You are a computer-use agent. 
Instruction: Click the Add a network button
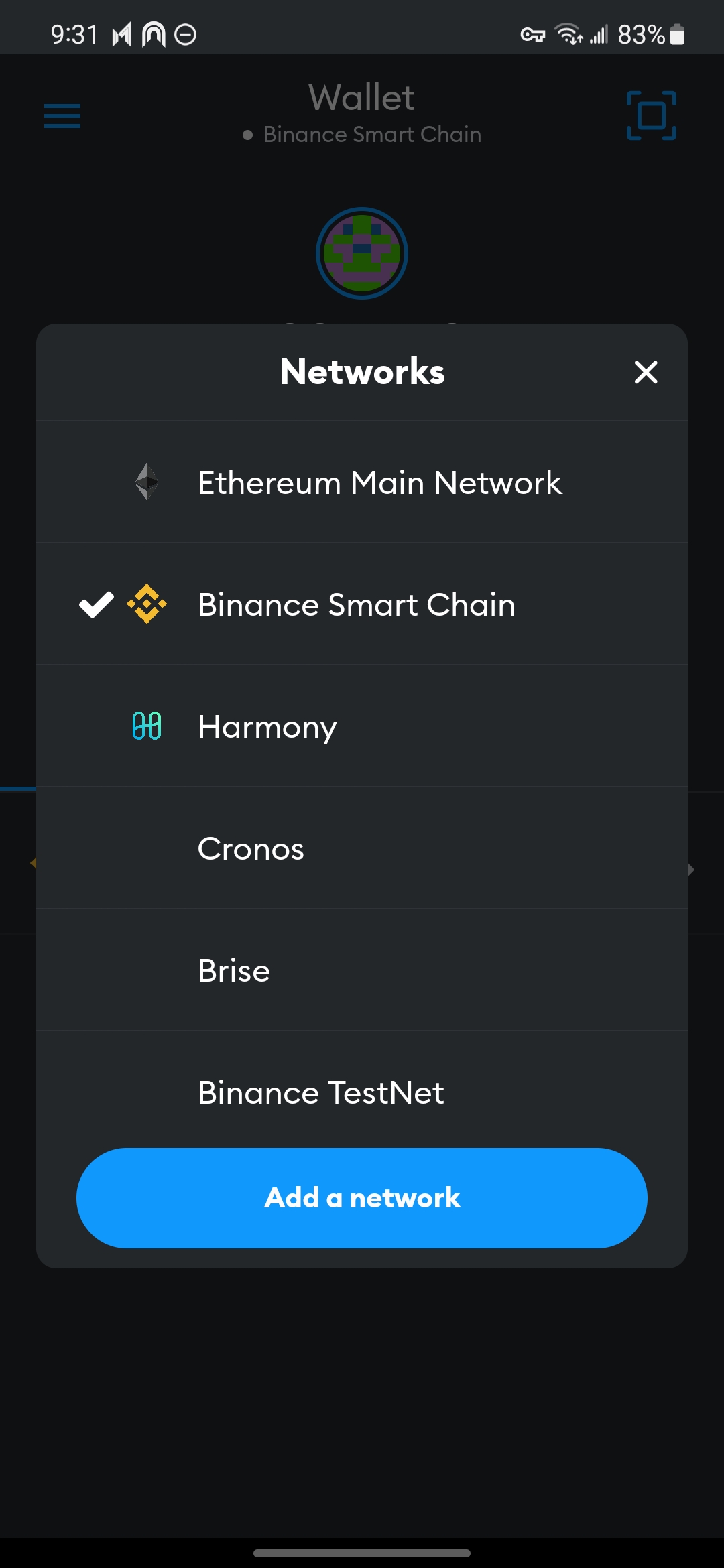pos(362,1198)
